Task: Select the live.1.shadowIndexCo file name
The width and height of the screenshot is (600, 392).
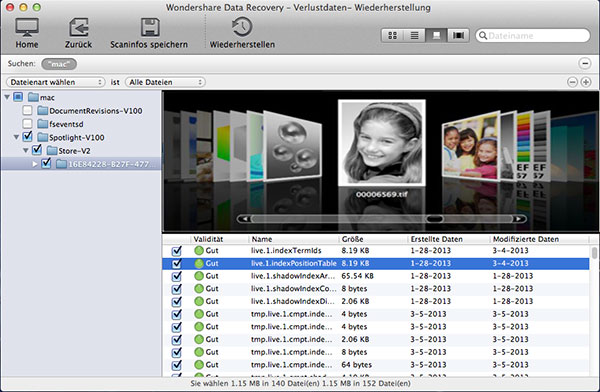Action: point(294,289)
